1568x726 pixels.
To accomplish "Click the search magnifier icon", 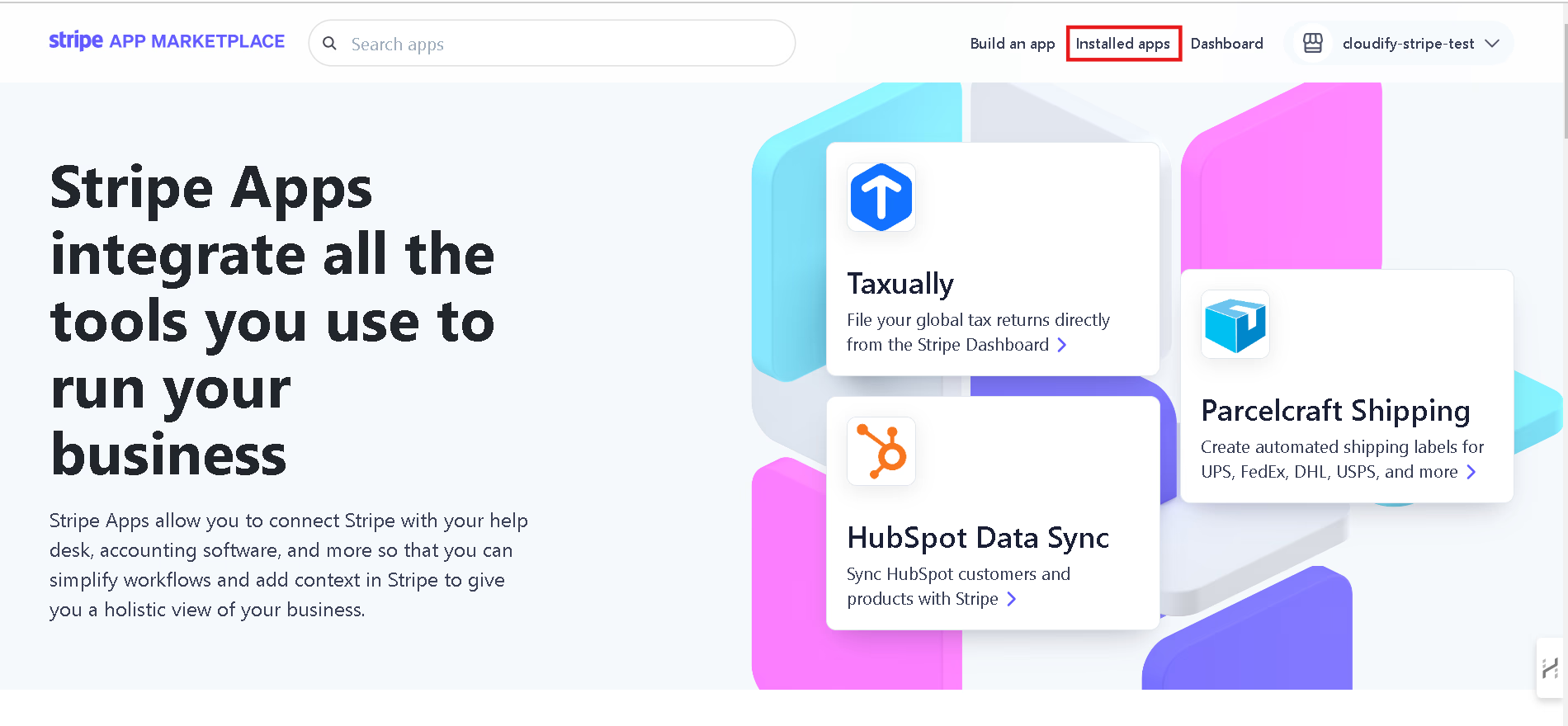I will [x=329, y=44].
